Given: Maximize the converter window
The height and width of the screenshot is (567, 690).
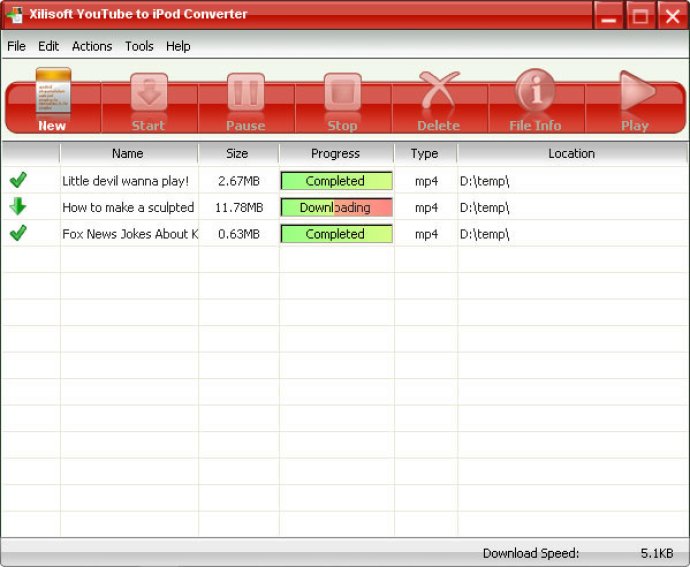Looking at the screenshot, I should (x=640, y=16).
